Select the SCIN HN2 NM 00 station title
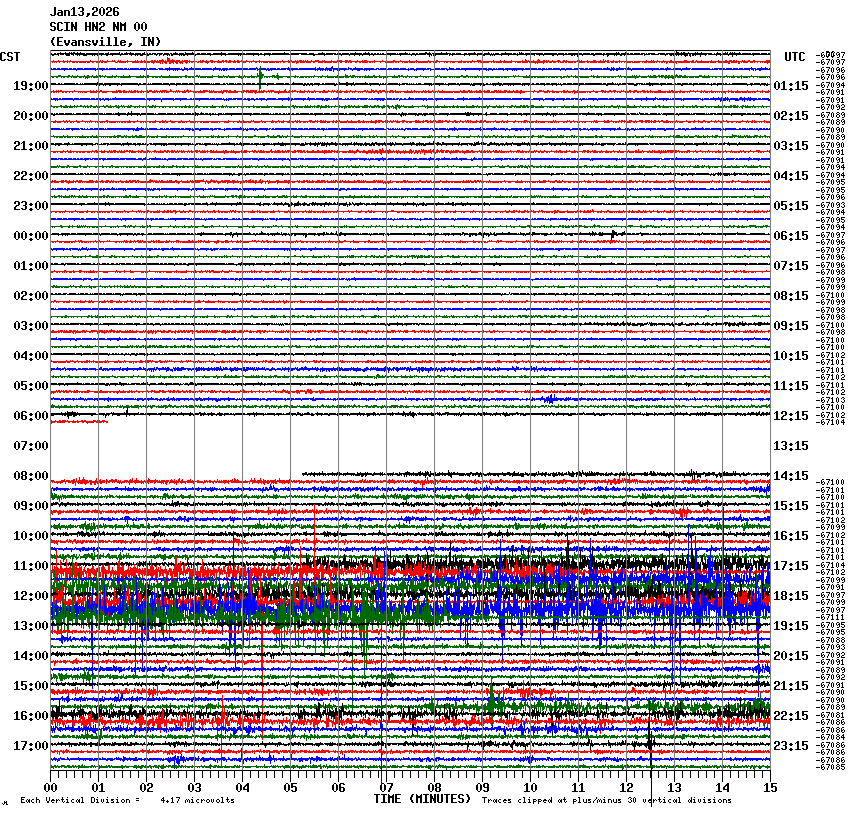 (x=98, y=27)
